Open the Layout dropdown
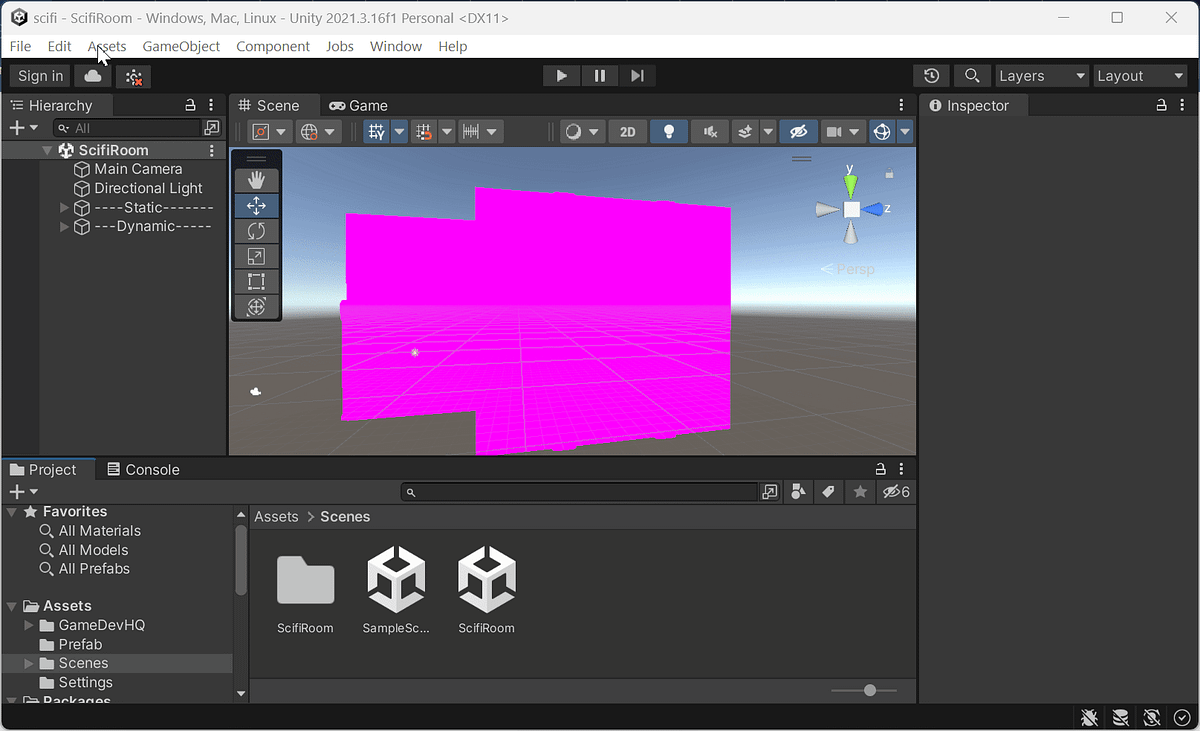1200x731 pixels. pyautogui.click(x=1139, y=75)
